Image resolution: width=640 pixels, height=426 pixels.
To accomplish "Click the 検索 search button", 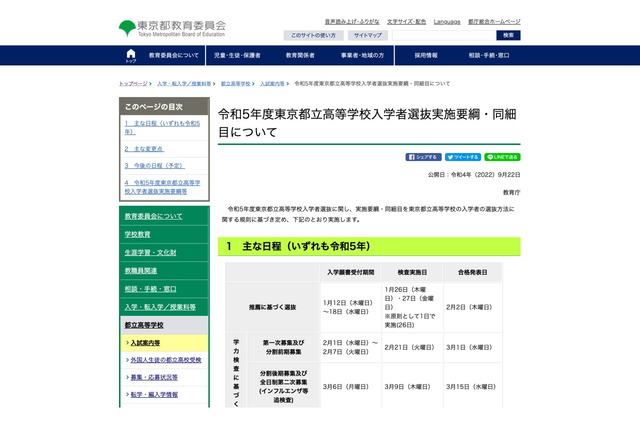I will (x=508, y=36).
